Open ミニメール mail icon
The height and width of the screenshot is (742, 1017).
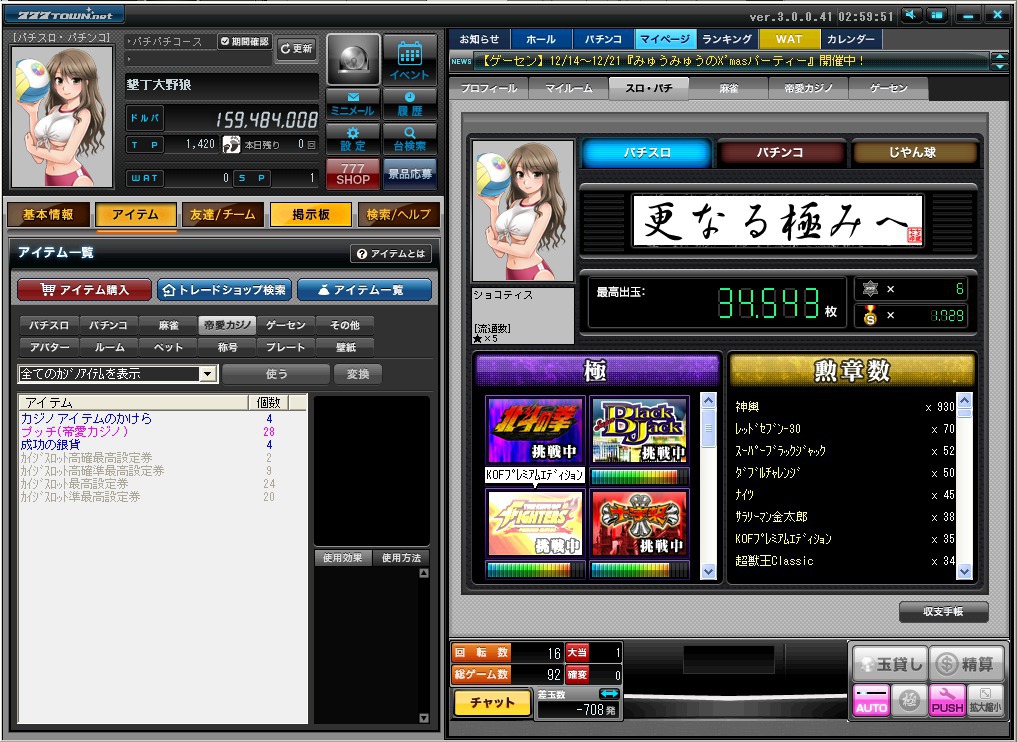352,104
